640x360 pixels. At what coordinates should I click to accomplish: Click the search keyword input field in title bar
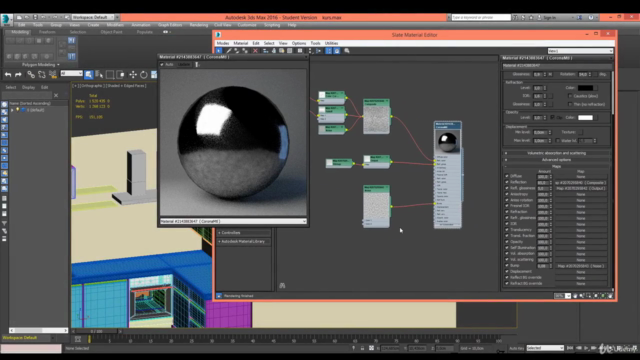481,18
